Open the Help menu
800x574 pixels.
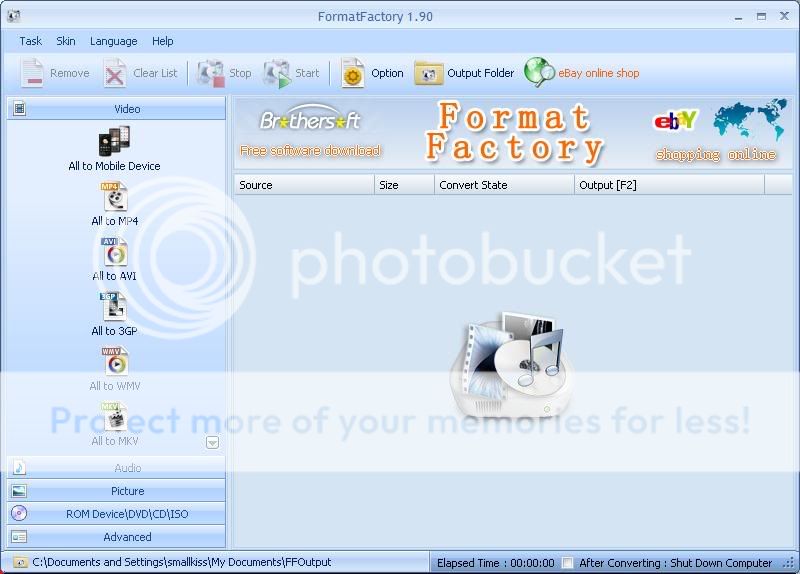[163, 41]
